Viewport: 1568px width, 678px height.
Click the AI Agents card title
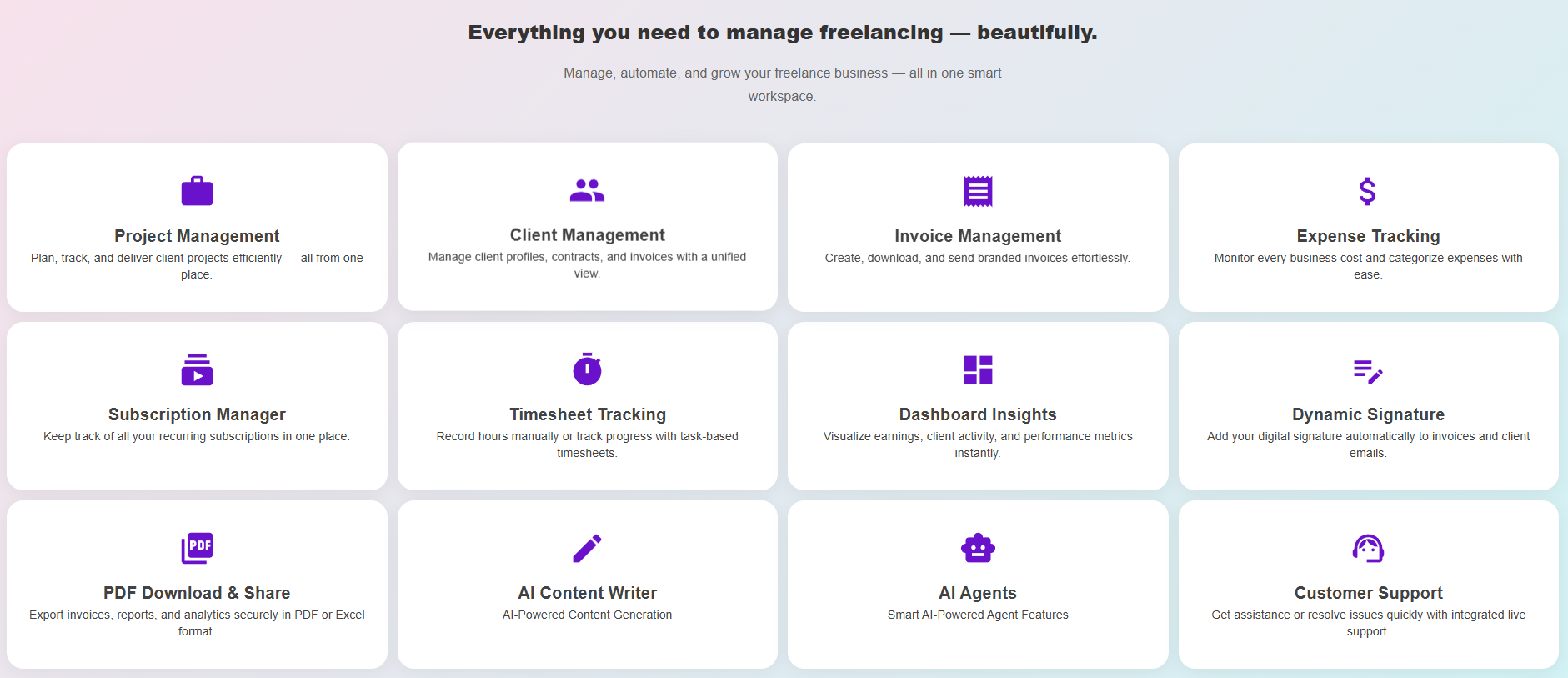click(x=978, y=593)
